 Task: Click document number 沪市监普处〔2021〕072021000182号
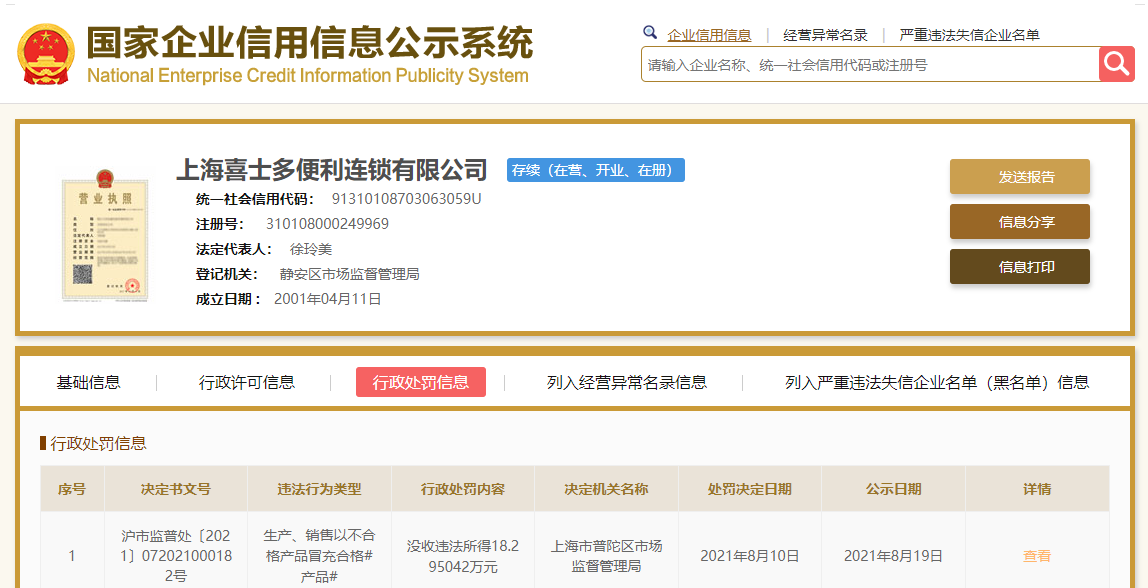[176, 556]
